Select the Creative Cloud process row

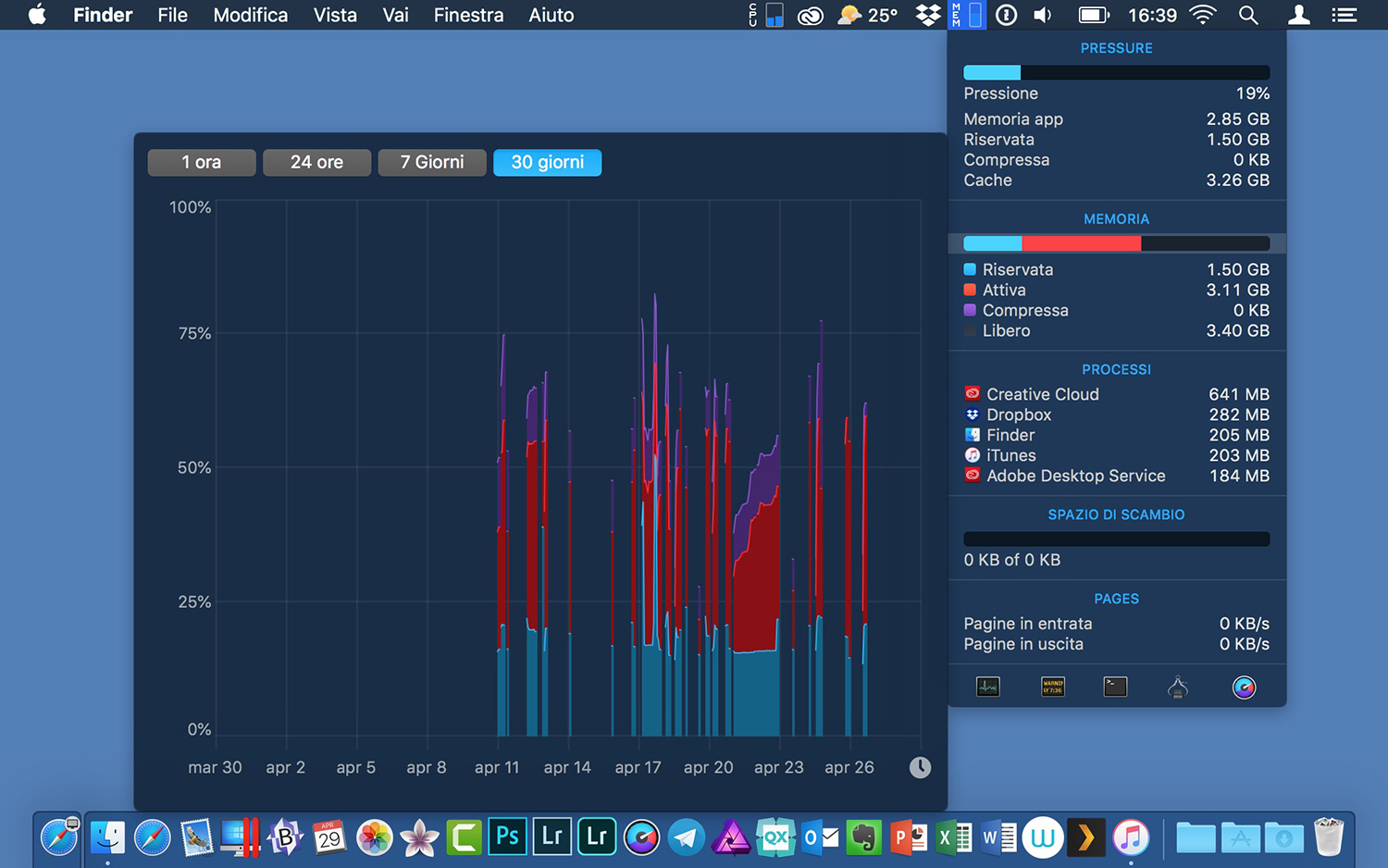(x=1117, y=394)
